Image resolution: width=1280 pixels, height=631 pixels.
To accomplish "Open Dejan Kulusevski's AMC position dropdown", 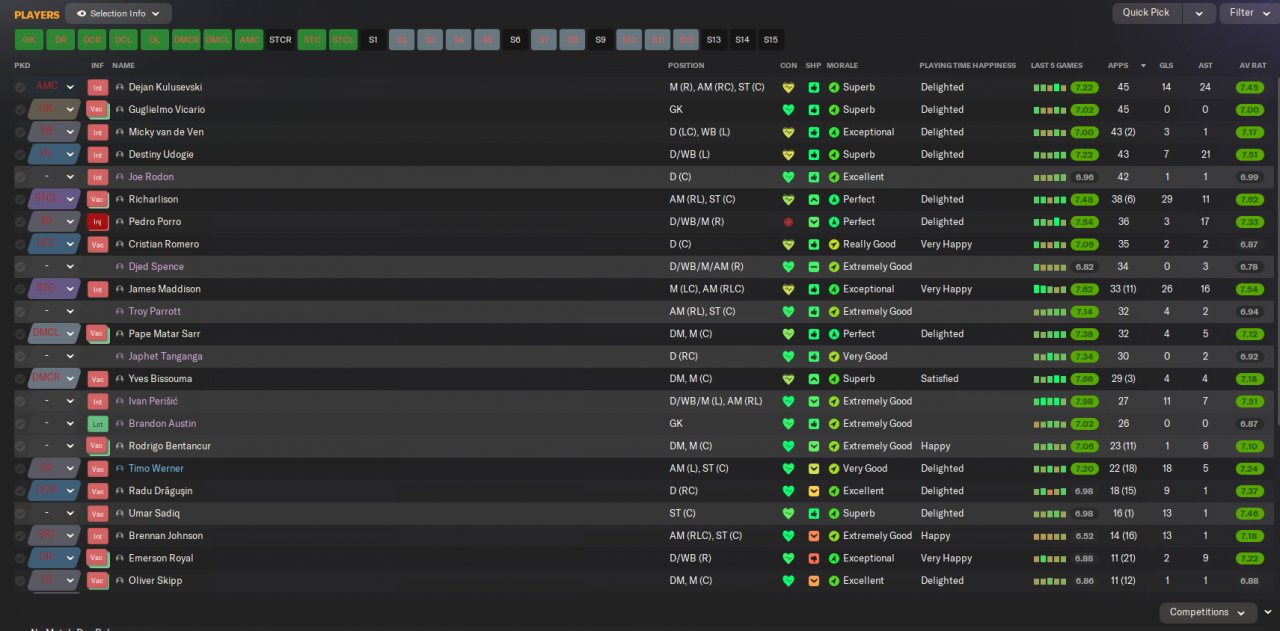I will coord(70,87).
